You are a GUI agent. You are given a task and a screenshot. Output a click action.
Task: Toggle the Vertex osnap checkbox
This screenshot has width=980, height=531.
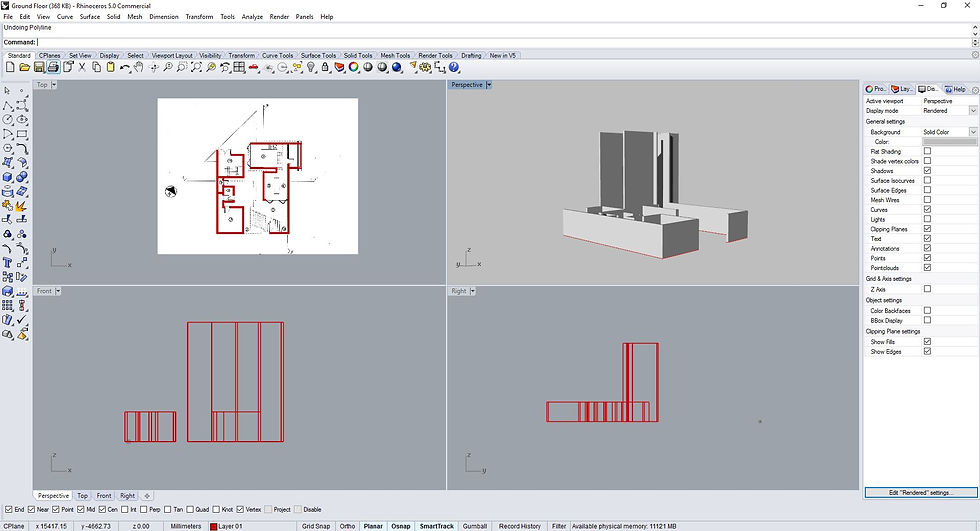point(240,509)
